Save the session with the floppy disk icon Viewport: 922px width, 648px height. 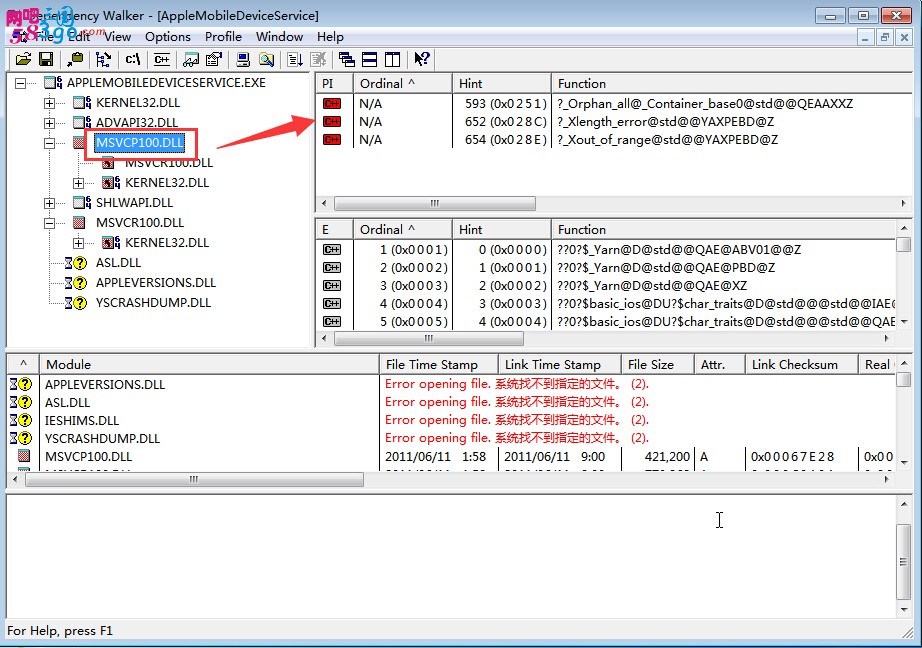[x=46, y=59]
